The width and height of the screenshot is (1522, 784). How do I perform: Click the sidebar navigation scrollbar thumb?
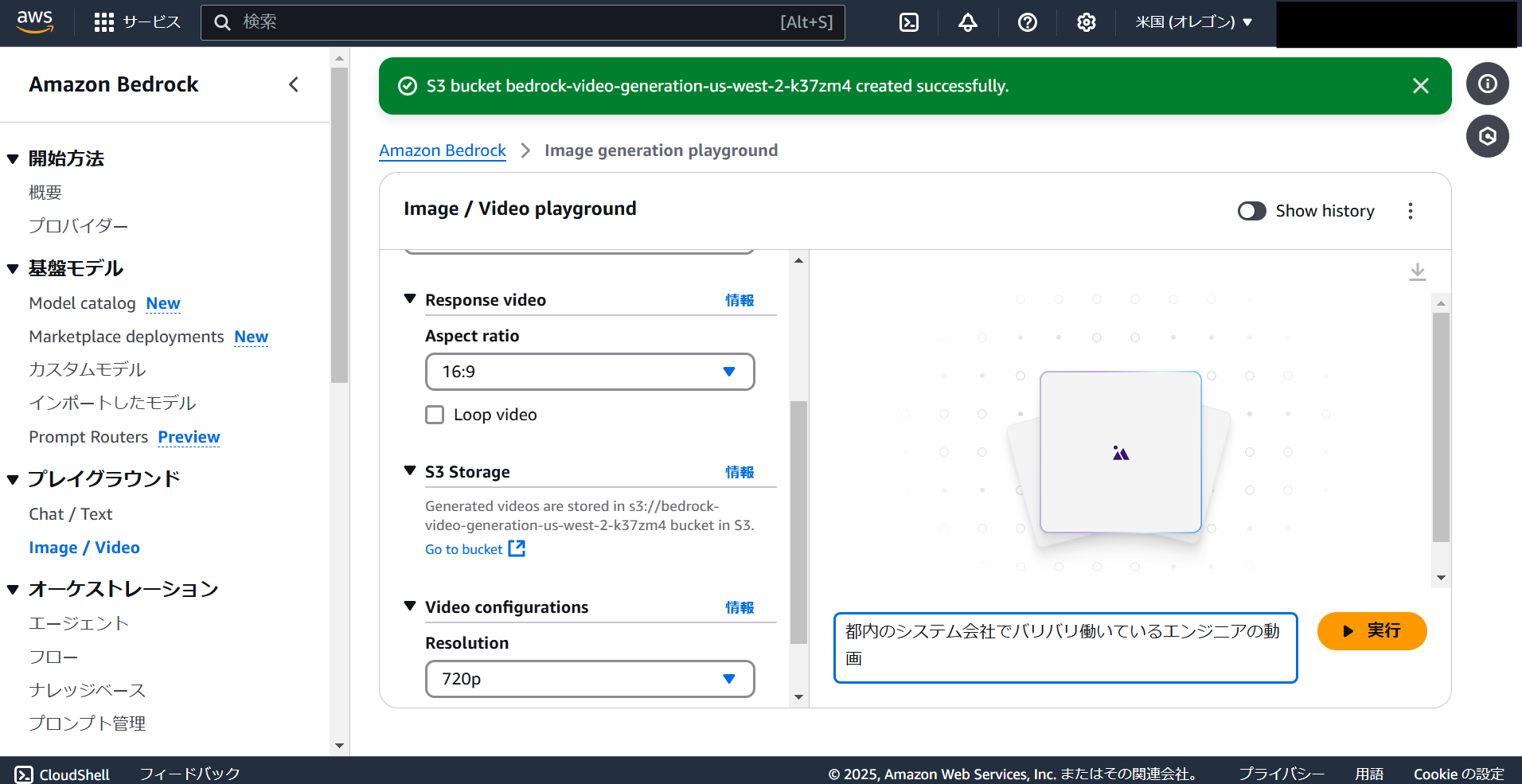click(x=340, y=225)
